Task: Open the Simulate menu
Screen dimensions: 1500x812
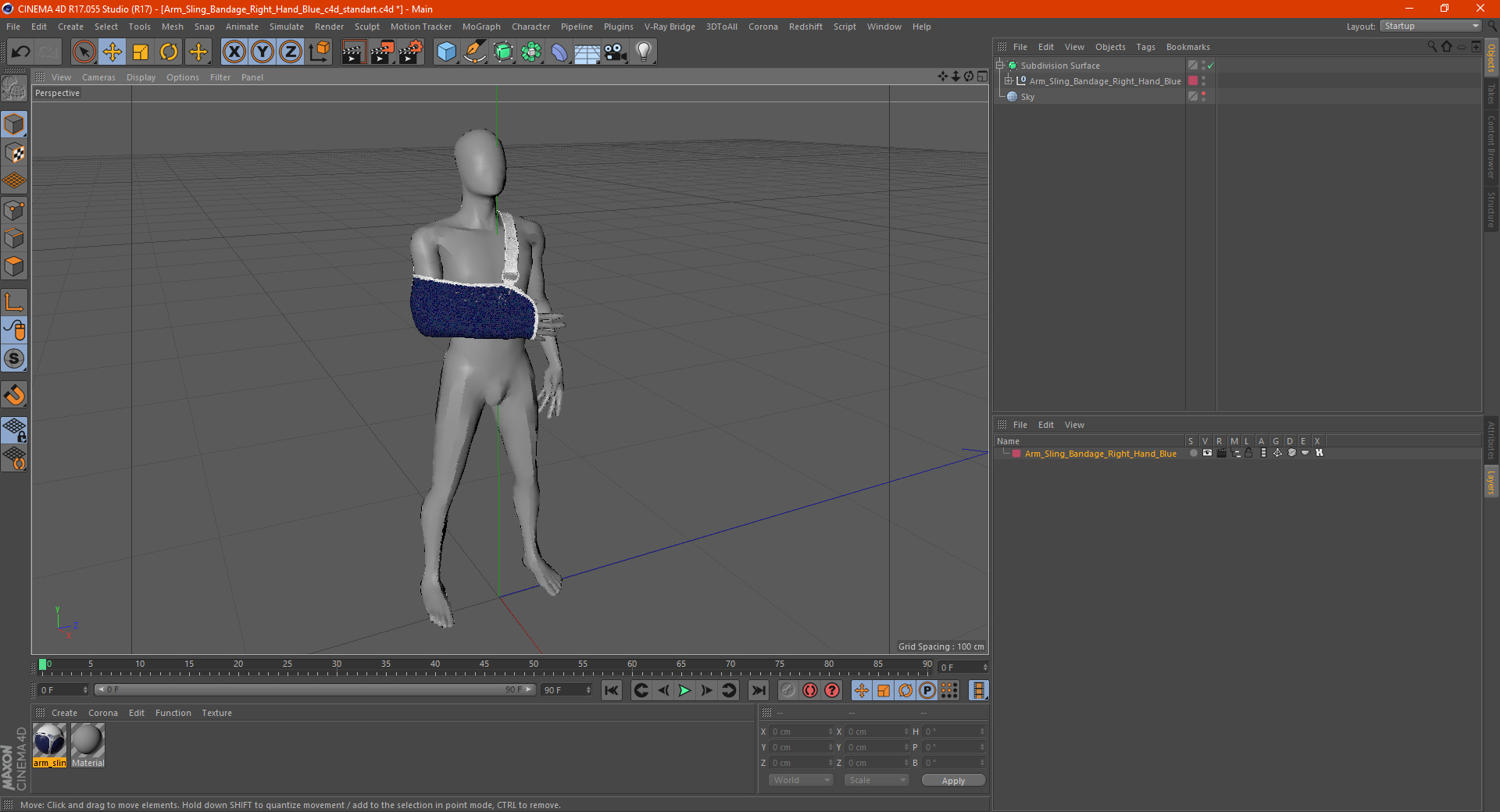Action: [287, 27]
